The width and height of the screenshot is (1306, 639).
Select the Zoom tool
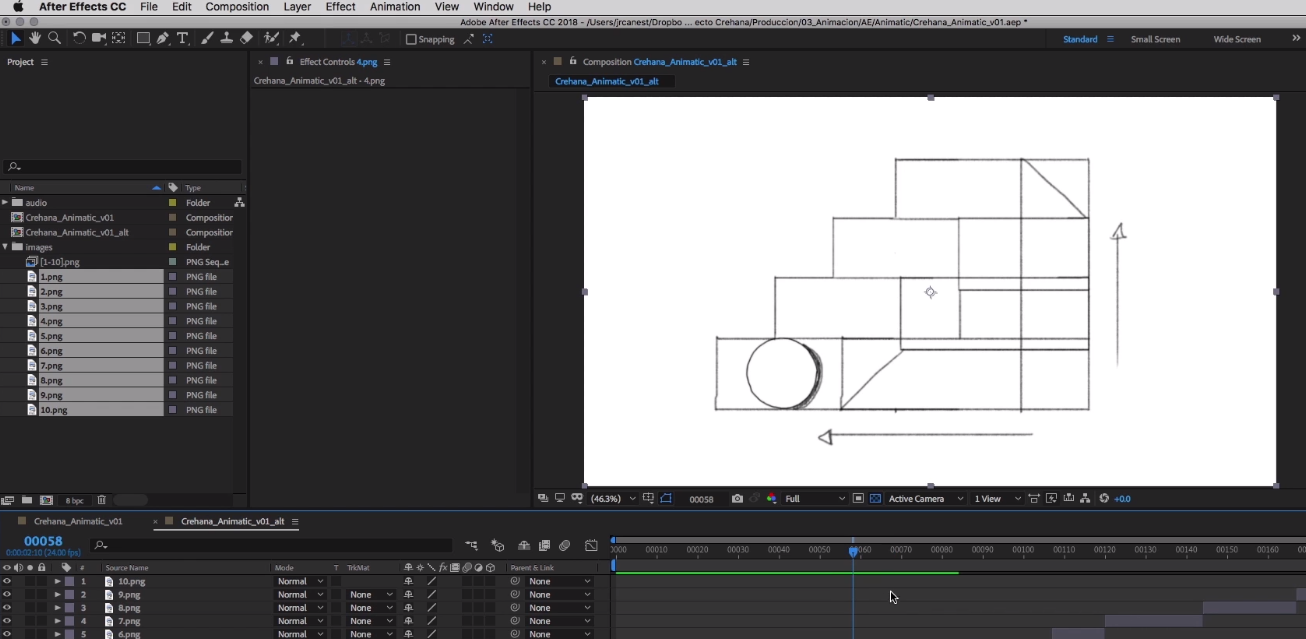click(53, 38)
